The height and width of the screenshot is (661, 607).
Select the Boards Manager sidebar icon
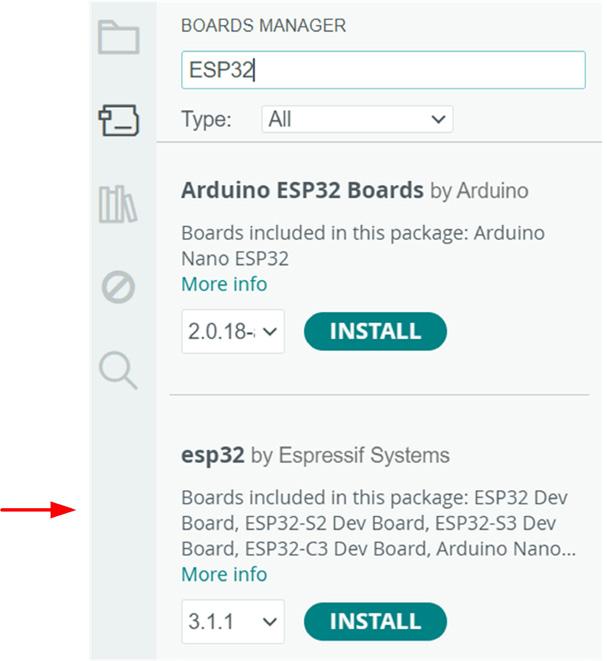(118, 121)
